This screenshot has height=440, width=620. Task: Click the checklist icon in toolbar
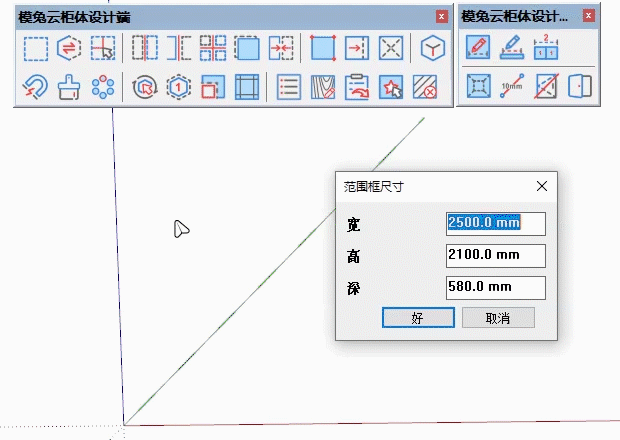click(x=289, y=87)
